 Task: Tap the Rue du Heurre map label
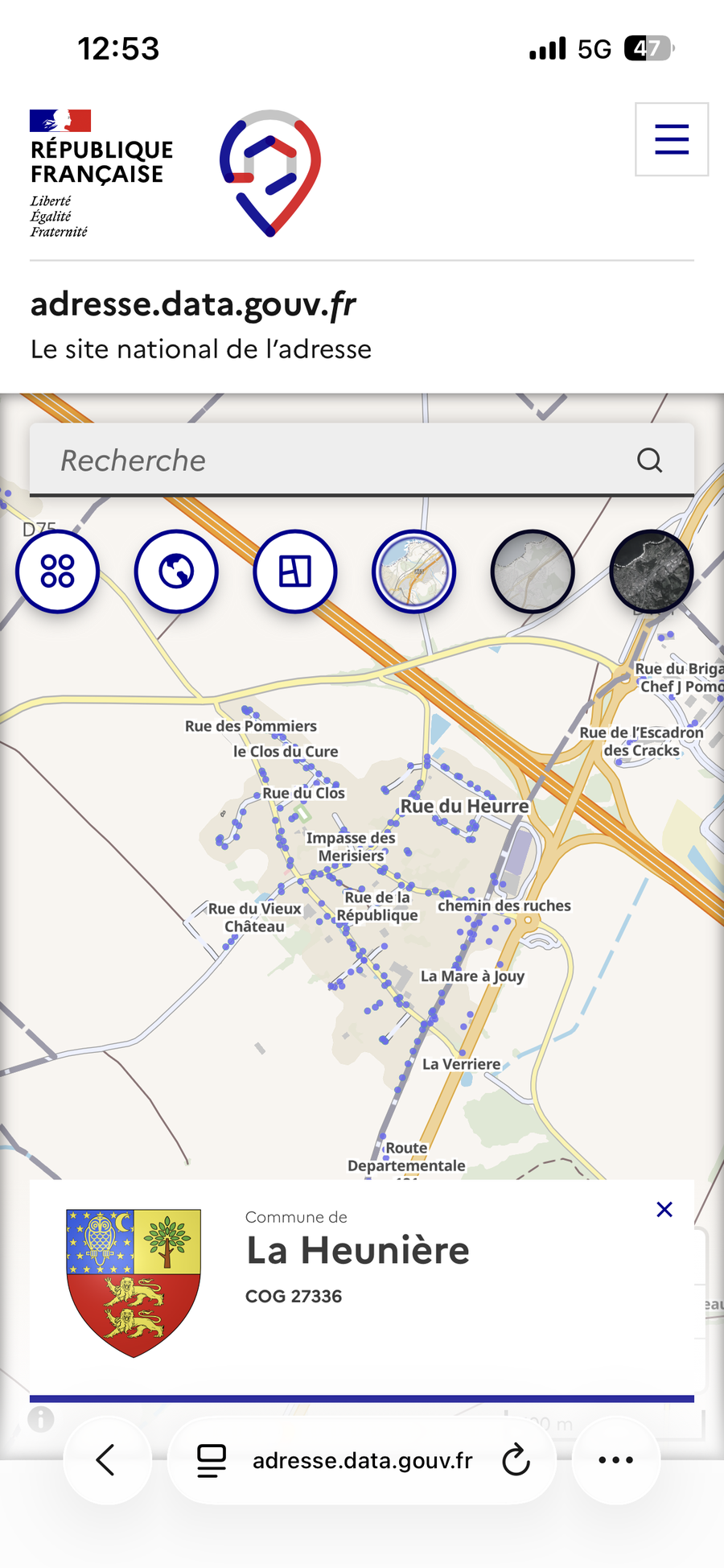coord(465,806)
